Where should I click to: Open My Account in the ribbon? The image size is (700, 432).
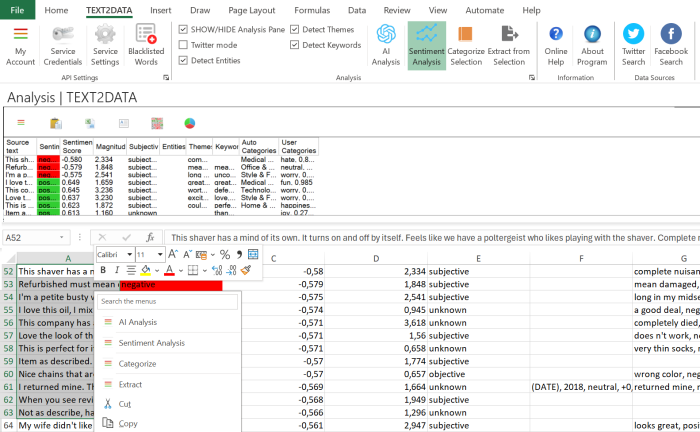click(20, 46)
